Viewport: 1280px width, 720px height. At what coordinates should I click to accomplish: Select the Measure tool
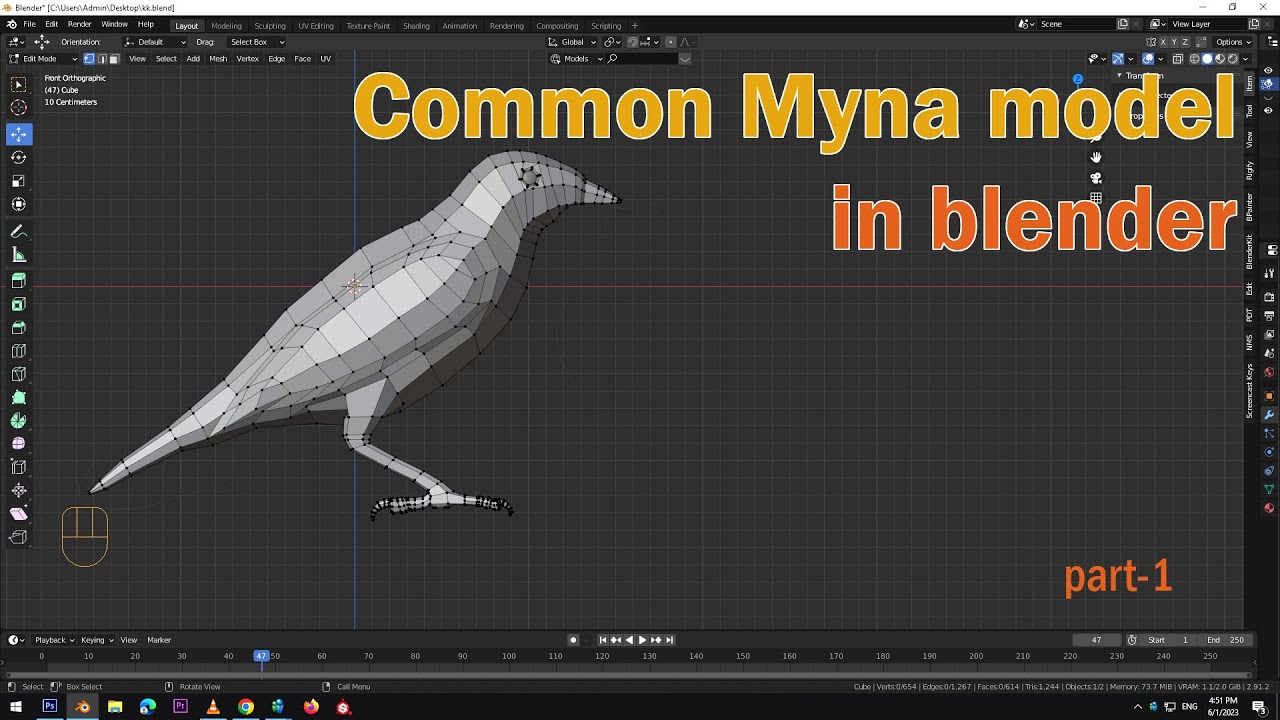(x=18, y=255)
